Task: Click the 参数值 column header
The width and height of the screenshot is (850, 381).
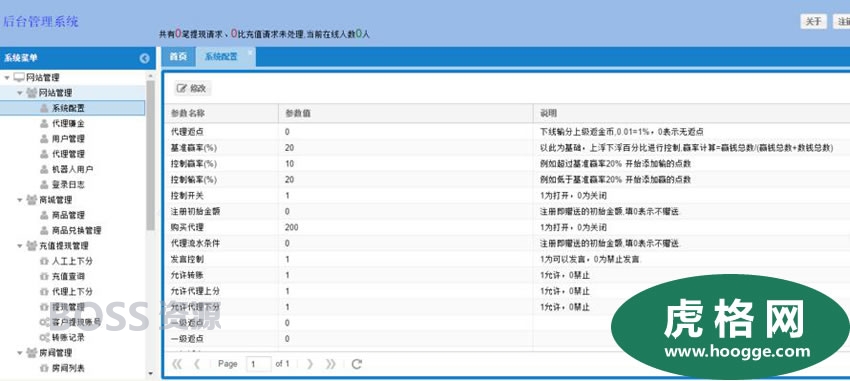Action: tap(406, 113)
